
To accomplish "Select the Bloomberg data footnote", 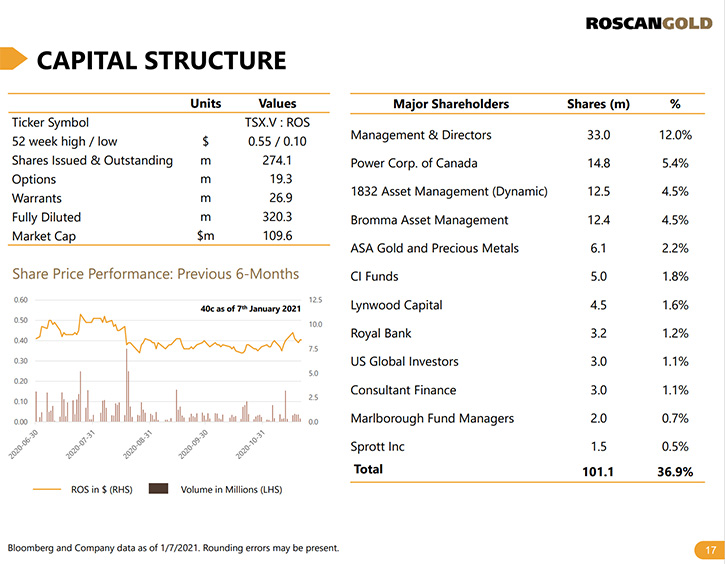I will coord(173,548).
